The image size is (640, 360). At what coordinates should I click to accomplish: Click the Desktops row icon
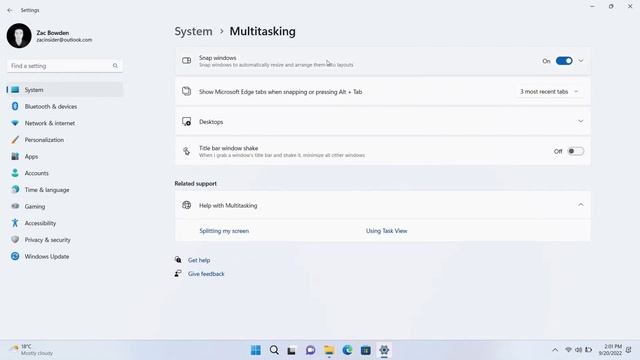click(x=187, y=121)
